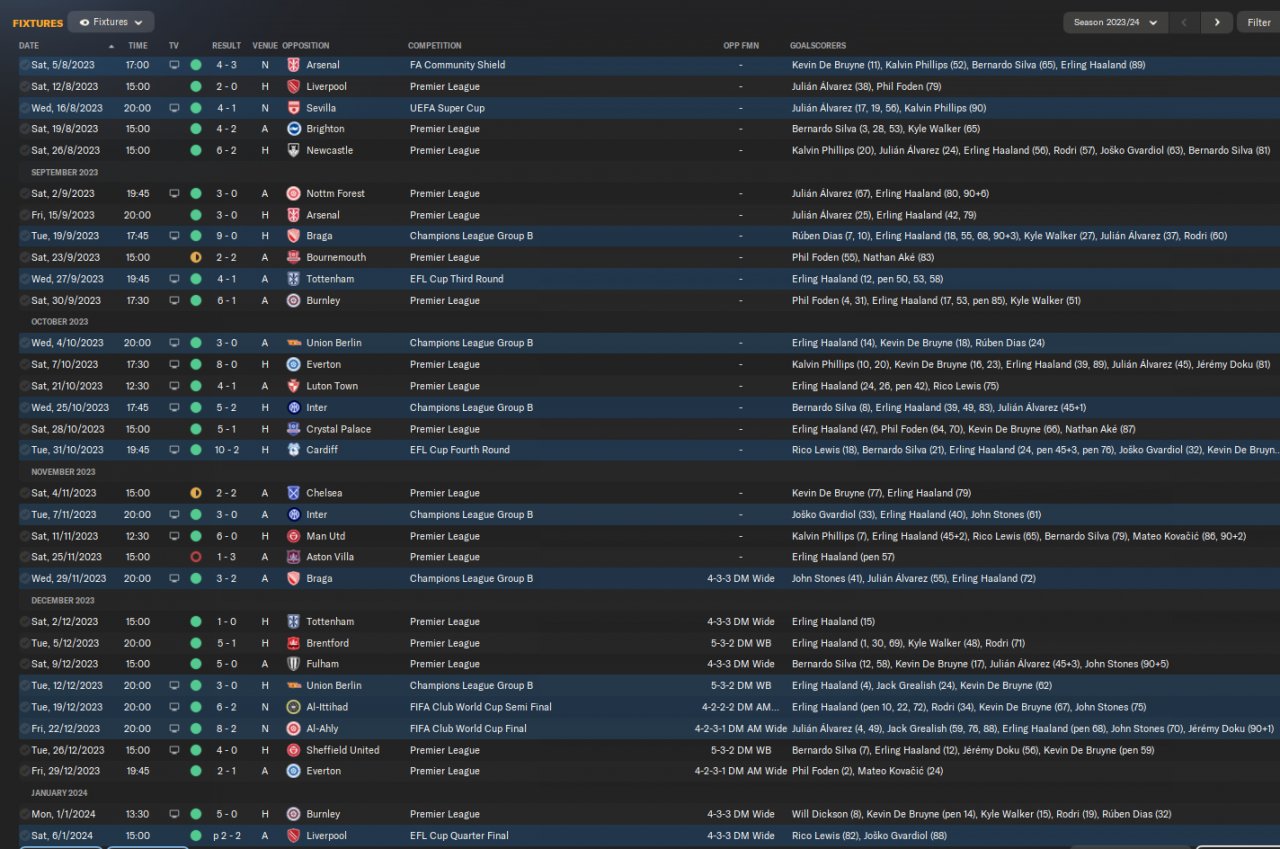
Task: Go to the previous season with left arrow
Action: [1185, 22]
